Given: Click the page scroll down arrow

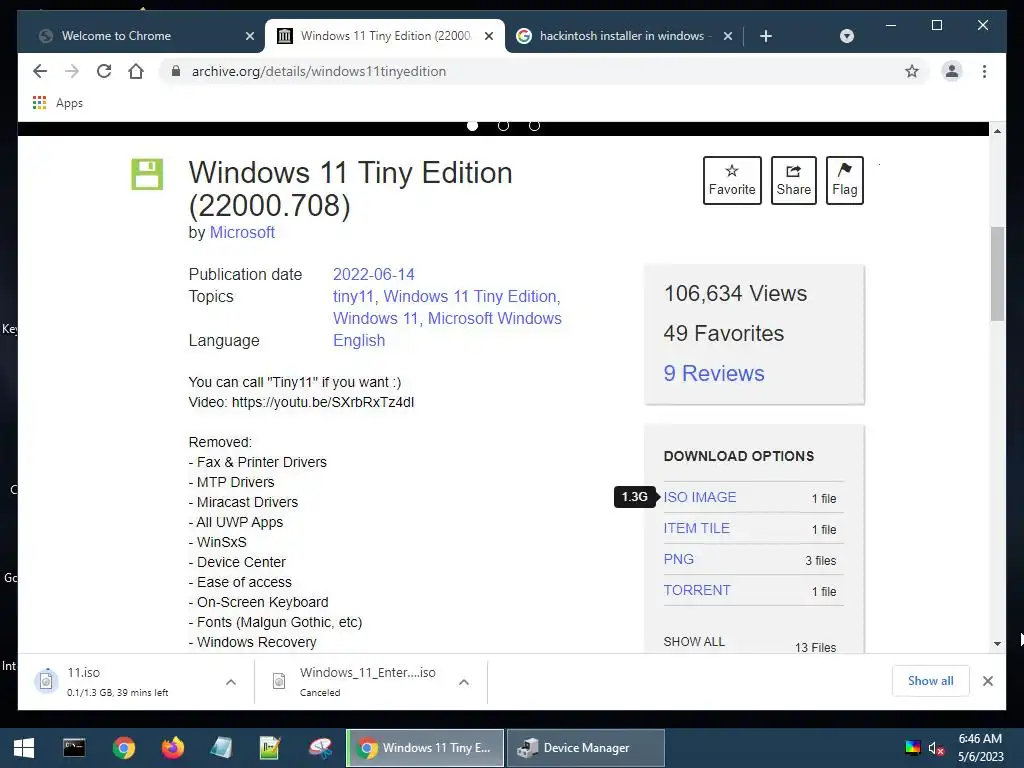Looking at the screenshot, I should tap(997, 644).
